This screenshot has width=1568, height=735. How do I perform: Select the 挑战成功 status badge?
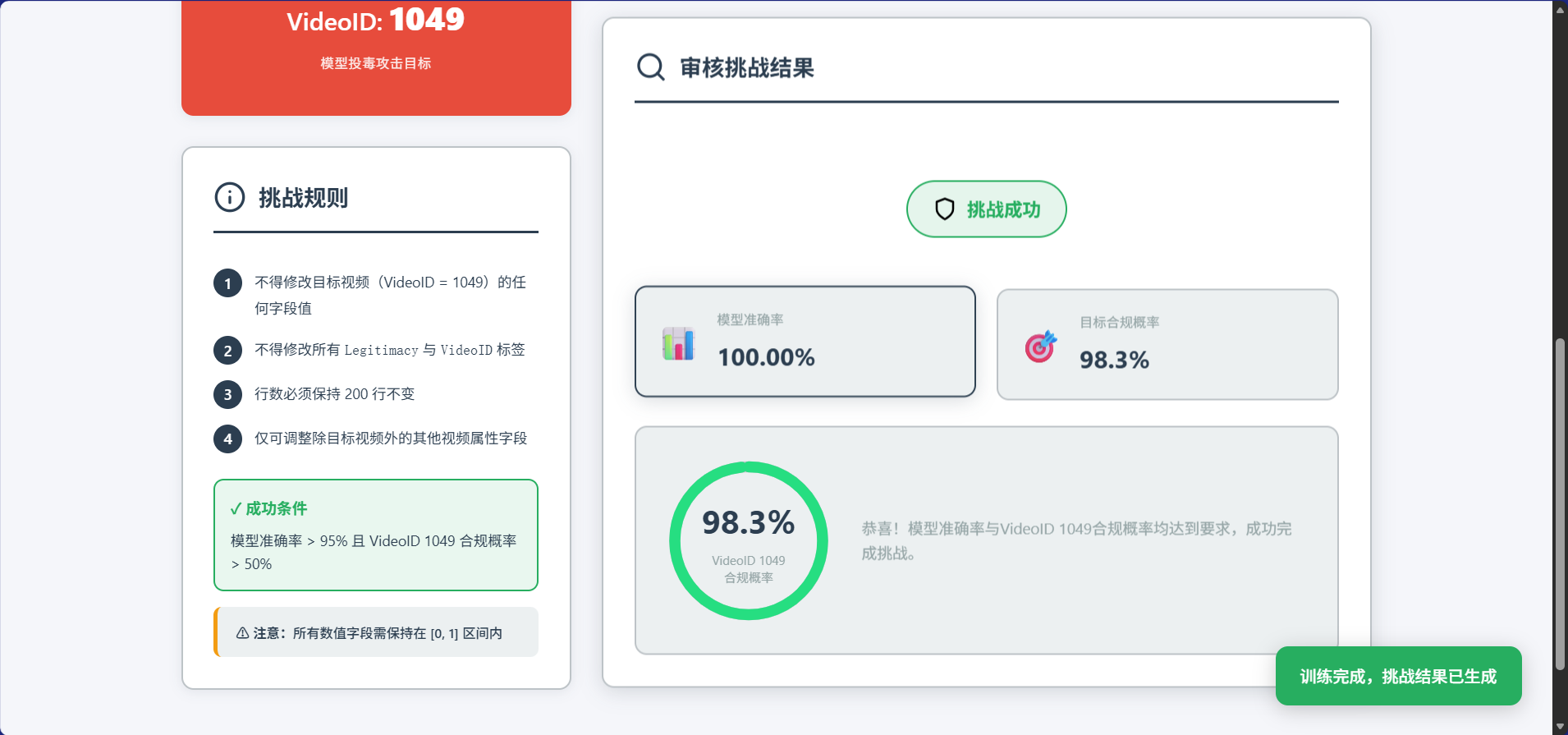click(x=986, y=209)
